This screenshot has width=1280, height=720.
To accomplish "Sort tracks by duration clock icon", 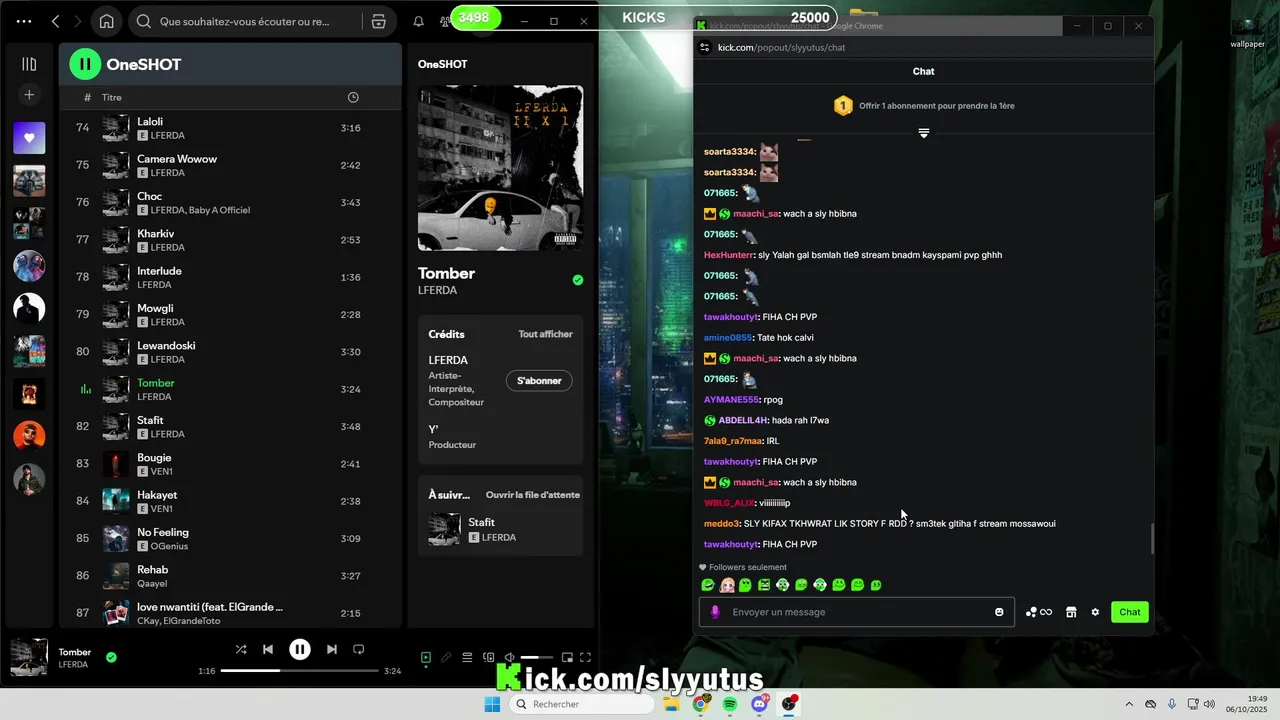I will pyautogui.click(x=353, y=97).
